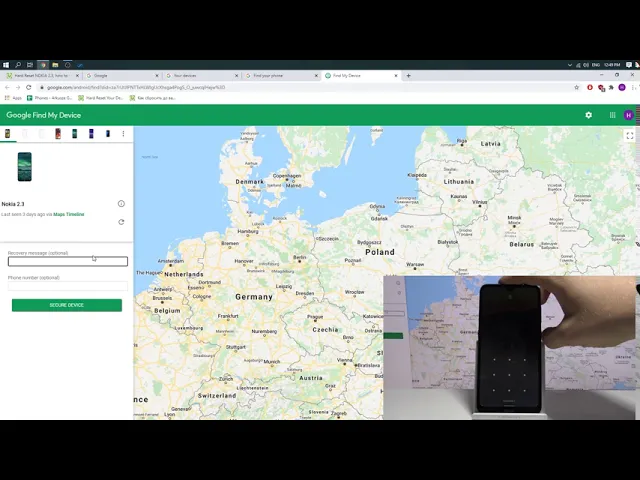Click the Switzerland label on map
This screenshot has width=640, height=480.
coord(217,396)
